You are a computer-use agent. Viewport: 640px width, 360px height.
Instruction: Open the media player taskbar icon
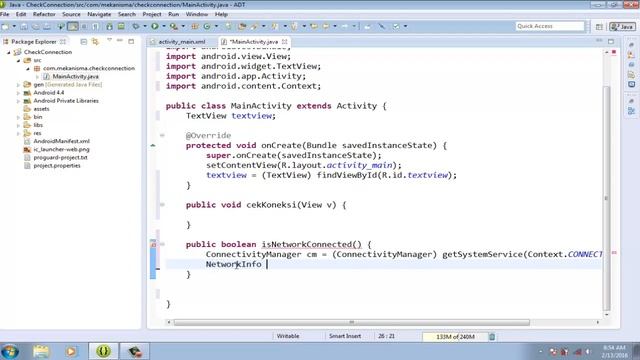[x=71, y=351]
